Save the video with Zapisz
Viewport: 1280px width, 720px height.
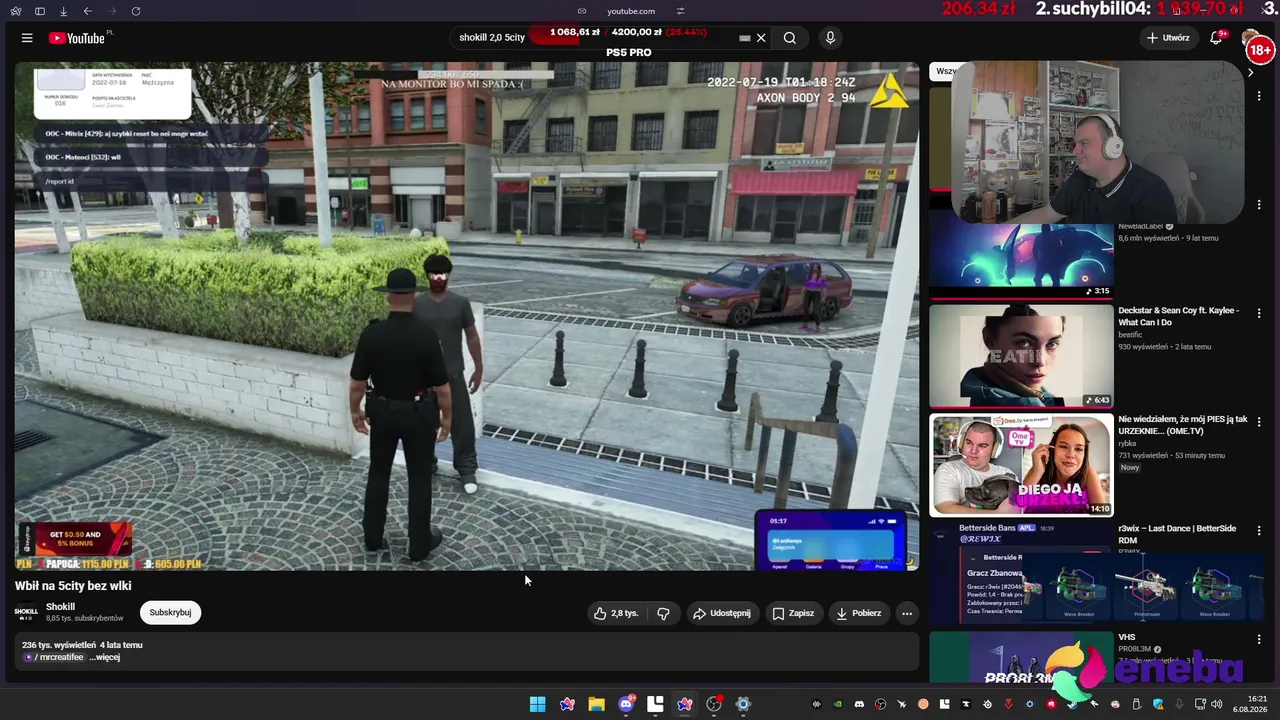(x=793, y=613)
